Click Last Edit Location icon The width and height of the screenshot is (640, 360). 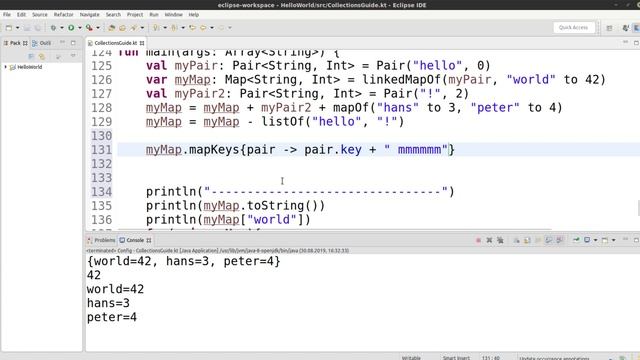pyautogui.click(x=192, y=28)
